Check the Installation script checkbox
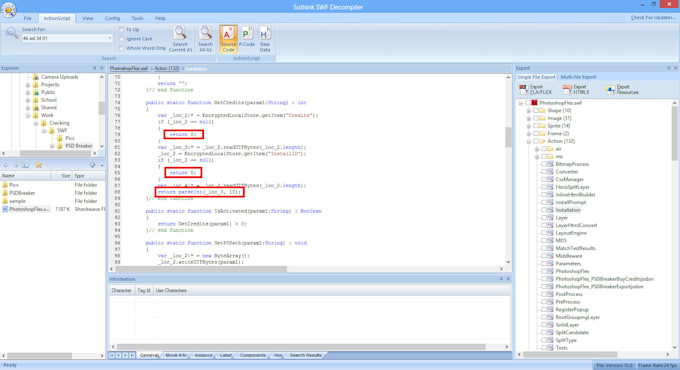The width and height of the screenshot is (680, 370). (x=544, y=210)
